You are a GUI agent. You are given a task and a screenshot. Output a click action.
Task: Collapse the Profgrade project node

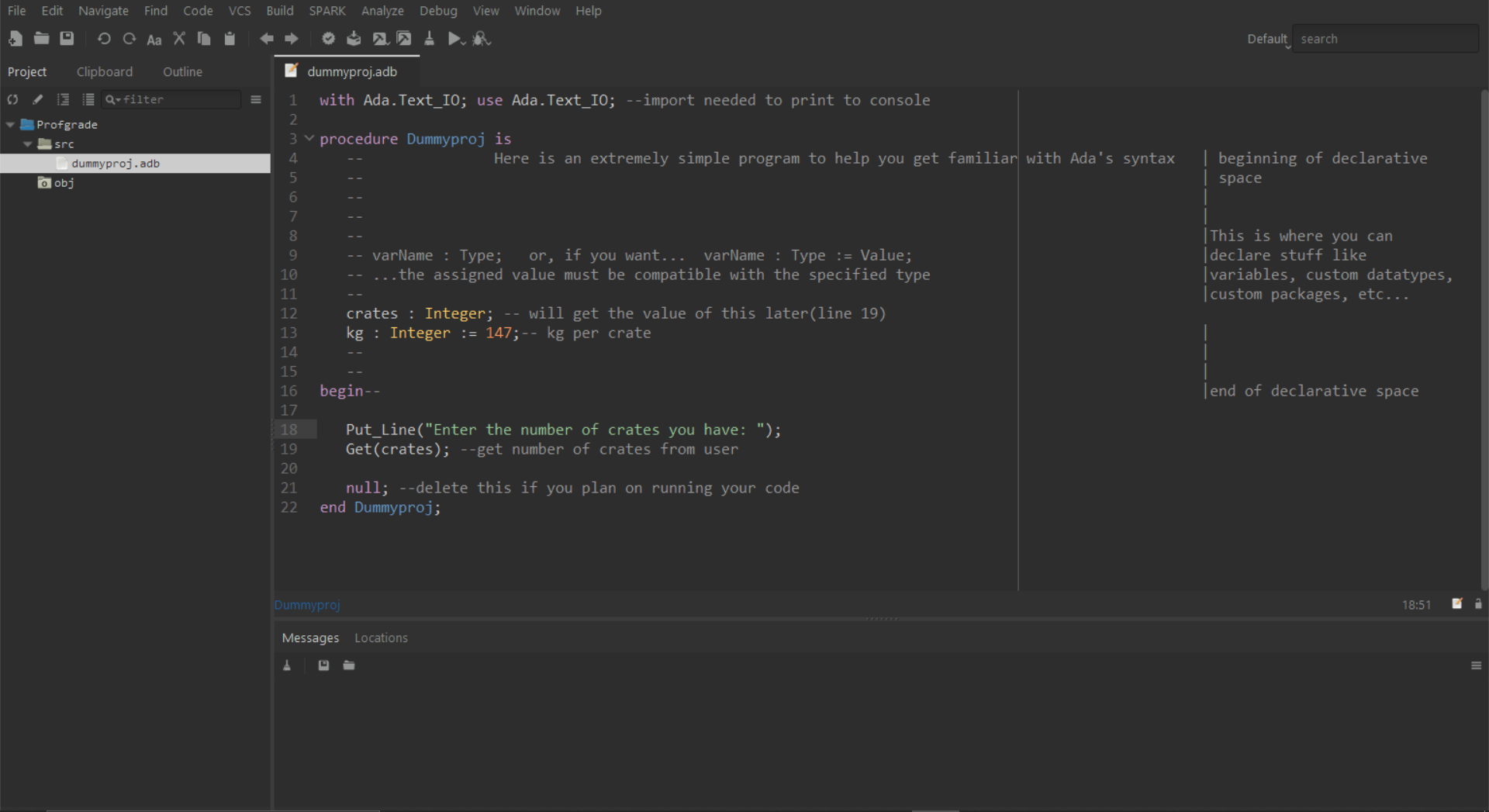coord(10,124)
